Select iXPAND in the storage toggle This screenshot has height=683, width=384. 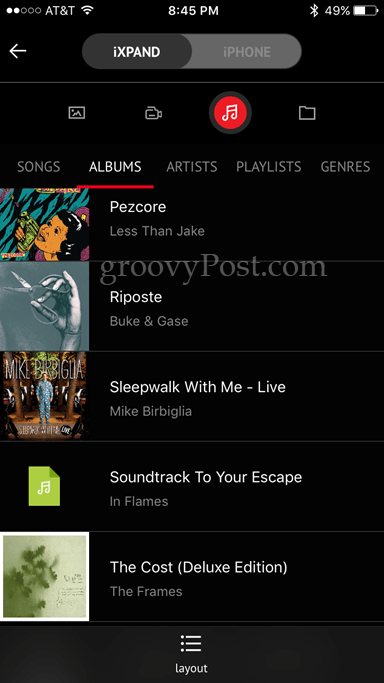pos(137,52)
